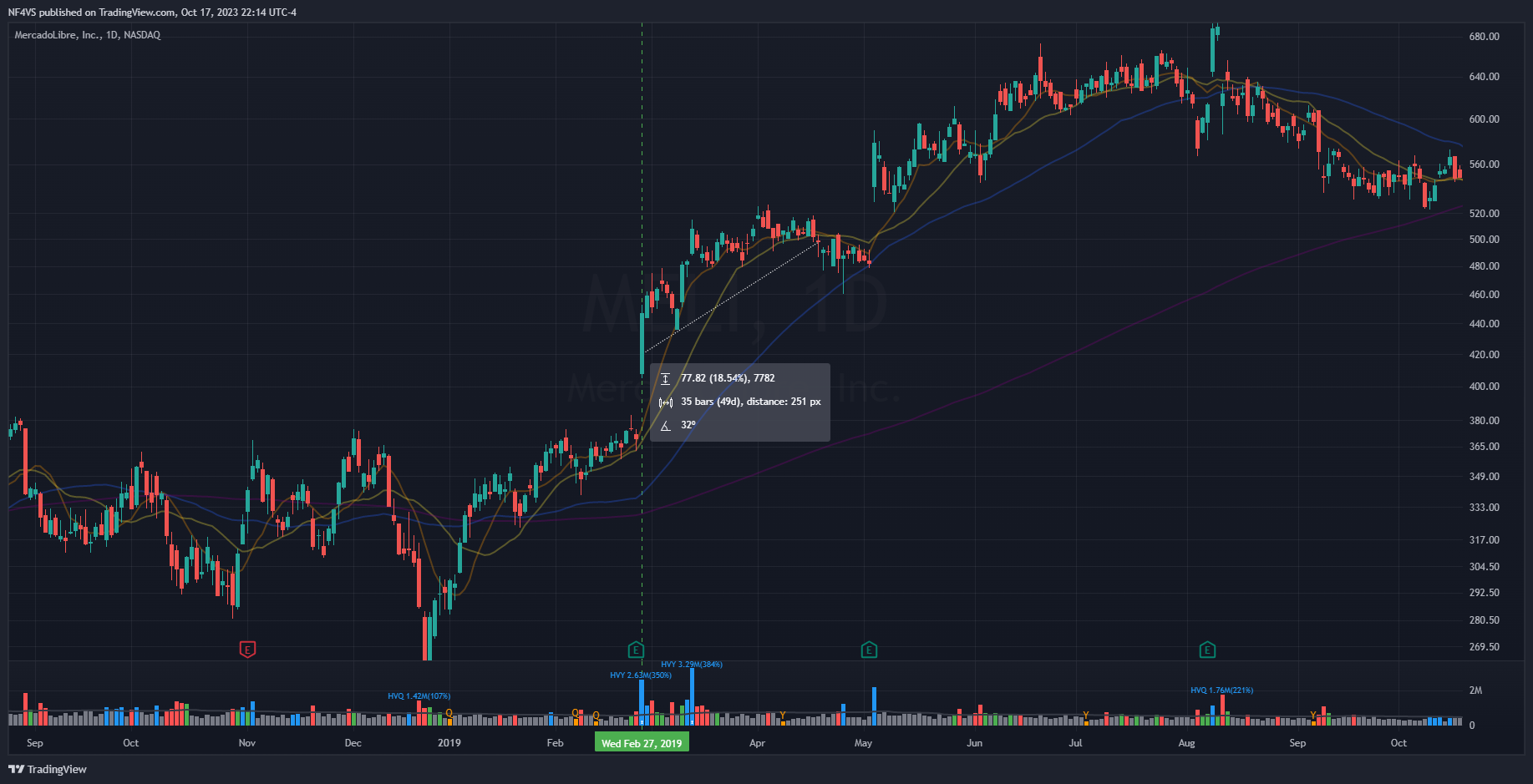The image size is (1533, 784).
Task: Click the orange Q marker above 2019 label
Action: [x=449, y=714]
